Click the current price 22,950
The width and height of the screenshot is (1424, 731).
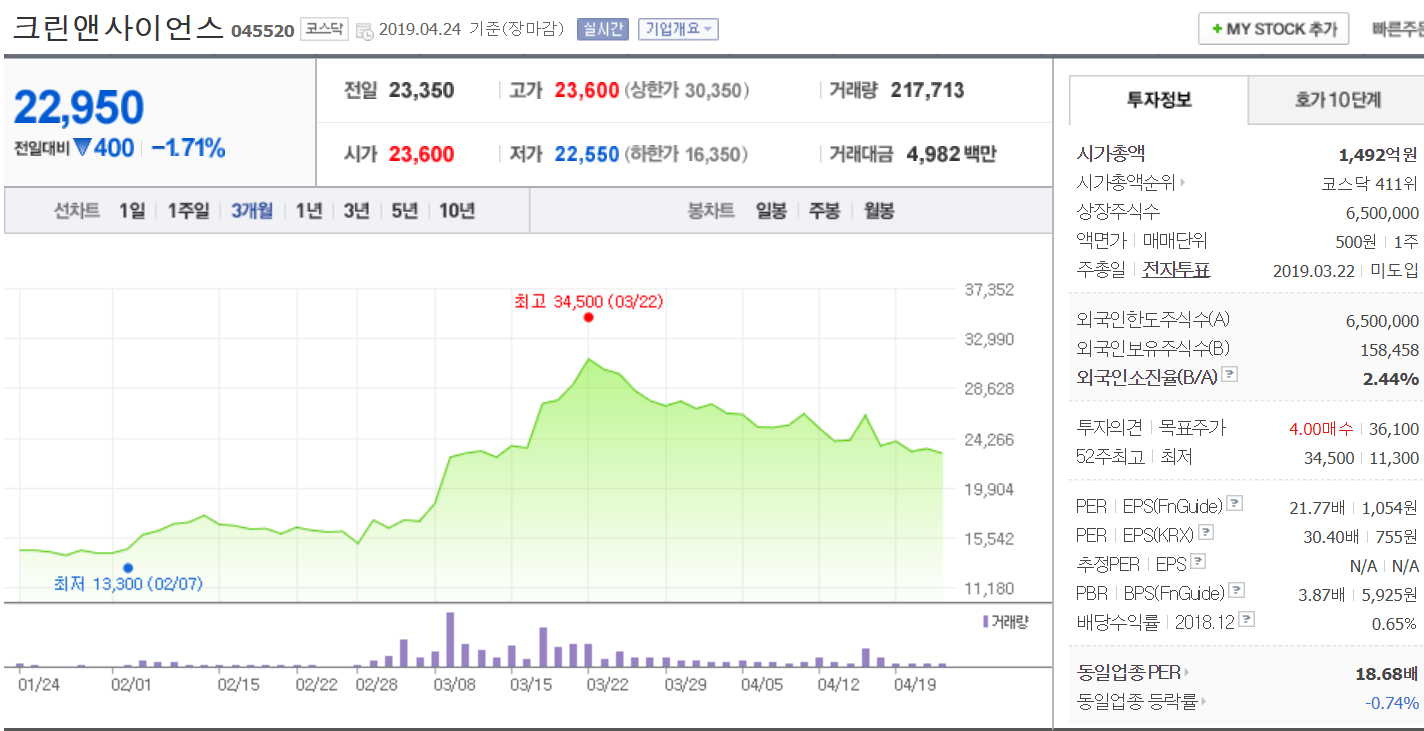[x=79, y=108]
